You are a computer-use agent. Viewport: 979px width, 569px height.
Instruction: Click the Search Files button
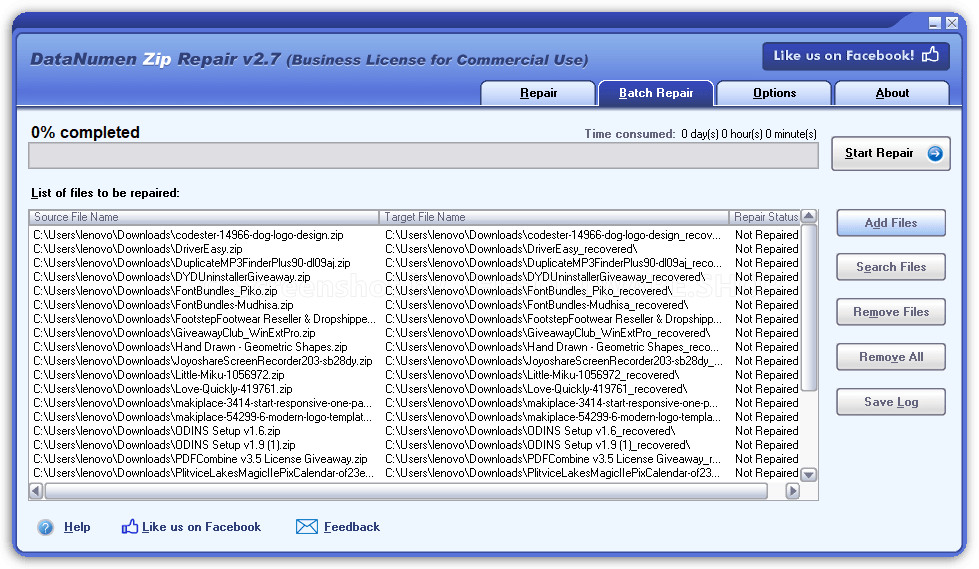point(891,267)
